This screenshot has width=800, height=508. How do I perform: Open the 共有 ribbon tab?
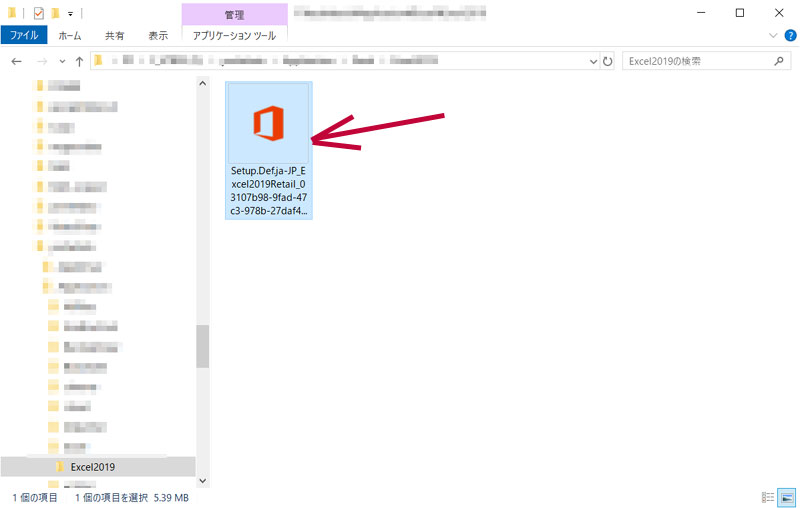pos(114,35)
